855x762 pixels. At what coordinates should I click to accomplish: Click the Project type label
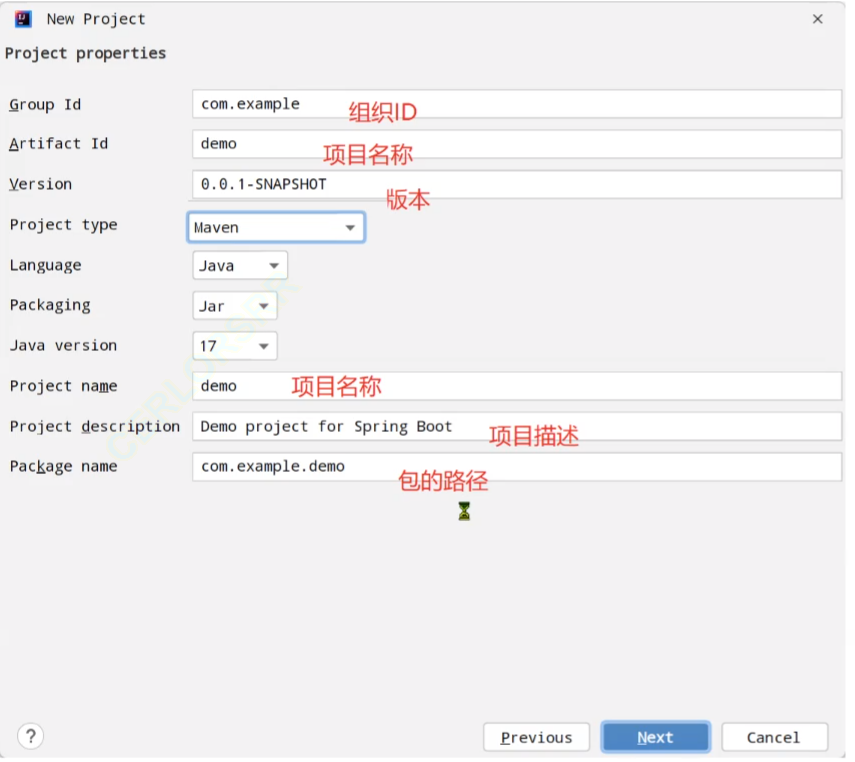[x=64, y=226]
